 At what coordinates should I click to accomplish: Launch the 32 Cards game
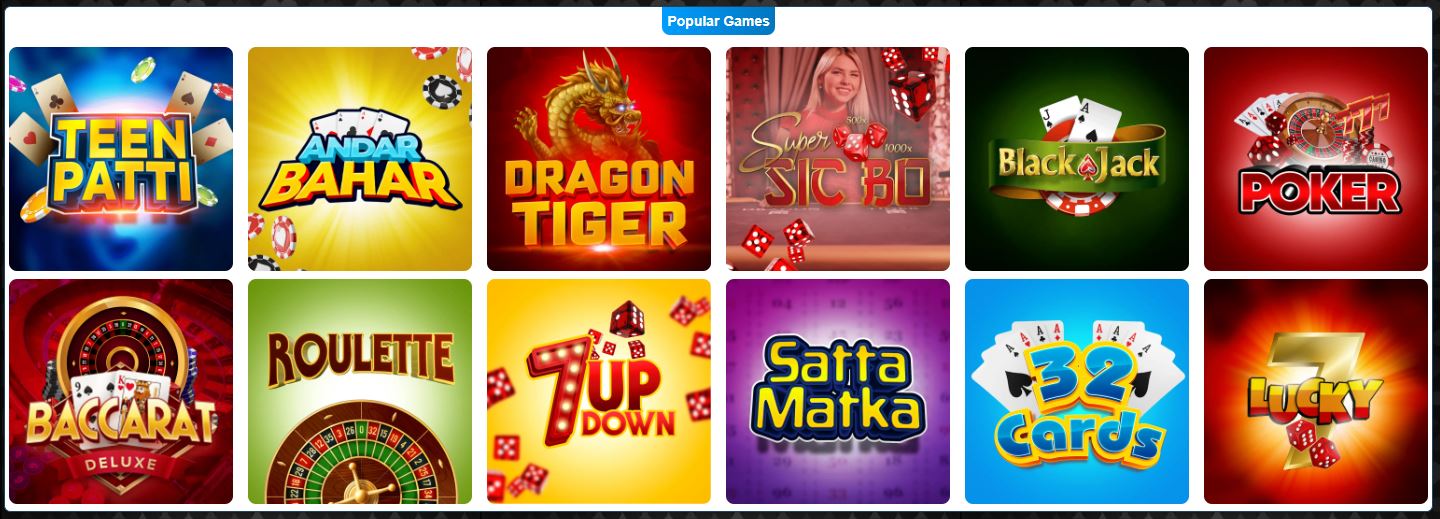(1077, 391)
